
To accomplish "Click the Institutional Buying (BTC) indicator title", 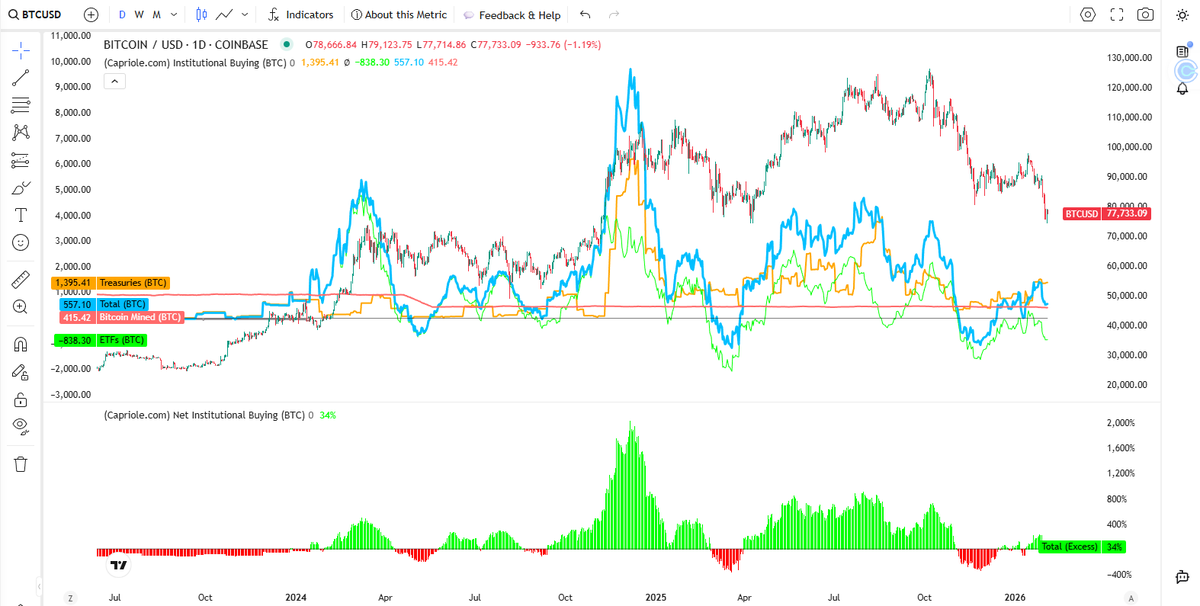I will click(x=195, y=62).
